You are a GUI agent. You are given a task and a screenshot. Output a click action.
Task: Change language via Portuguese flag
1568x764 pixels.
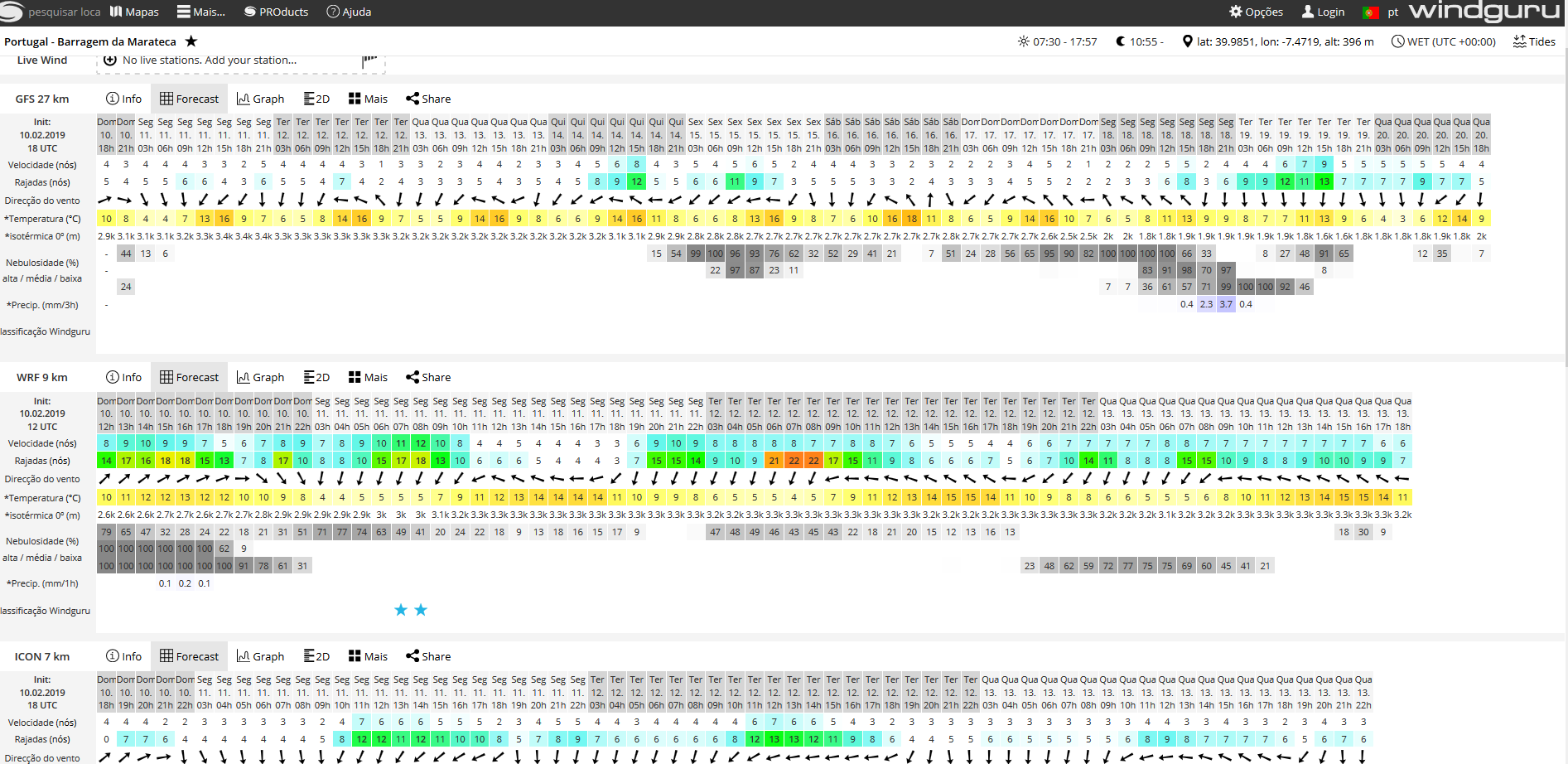pos(1371,12)
